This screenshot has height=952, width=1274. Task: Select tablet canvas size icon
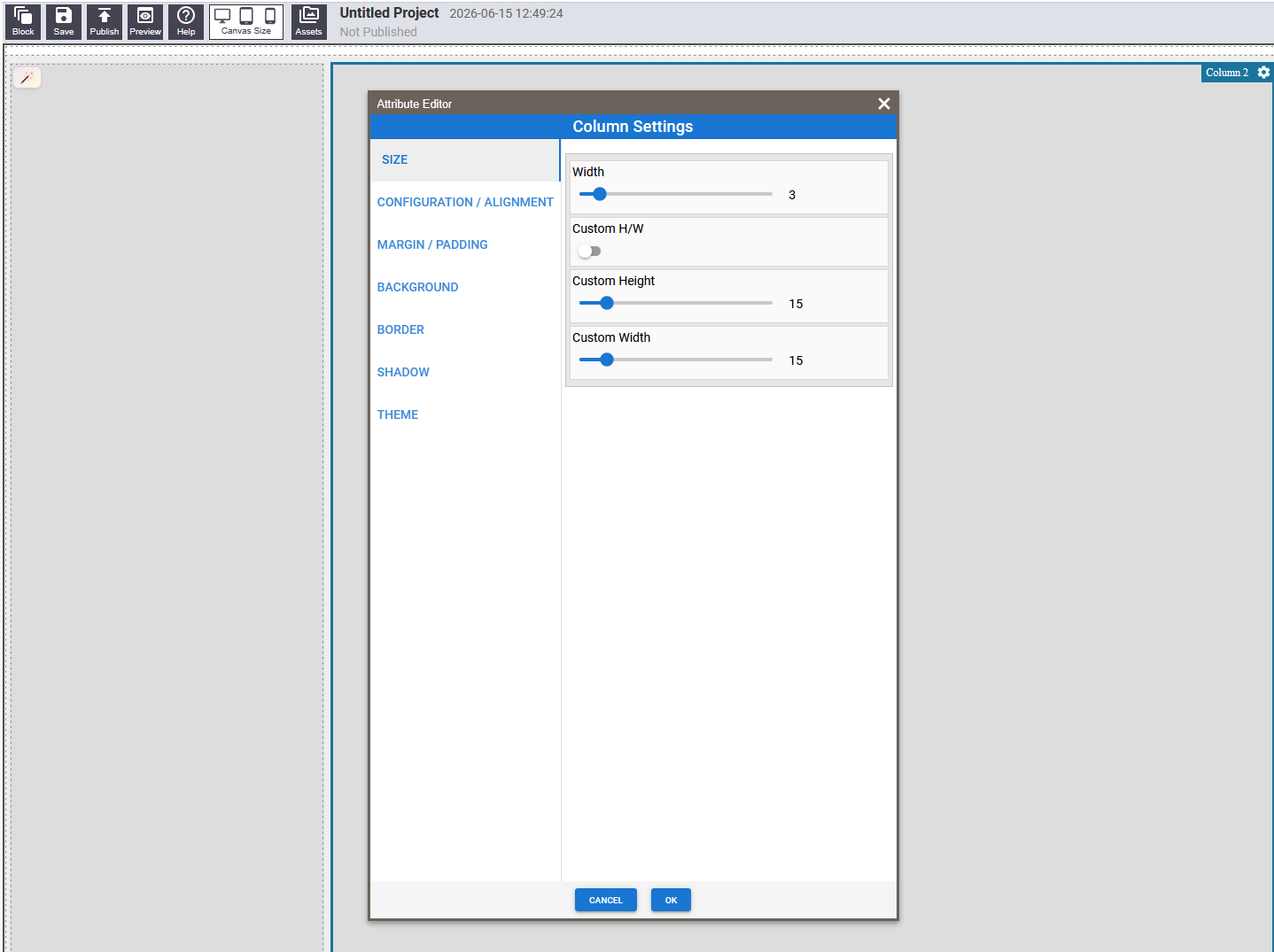(x=246, y=16)
